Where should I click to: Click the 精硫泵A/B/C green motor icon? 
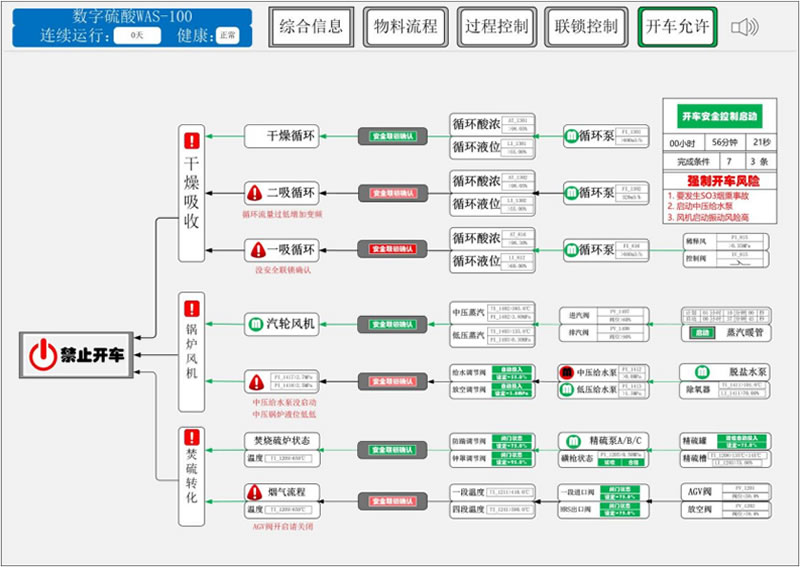pyautogui.click(x=571, y=440)
